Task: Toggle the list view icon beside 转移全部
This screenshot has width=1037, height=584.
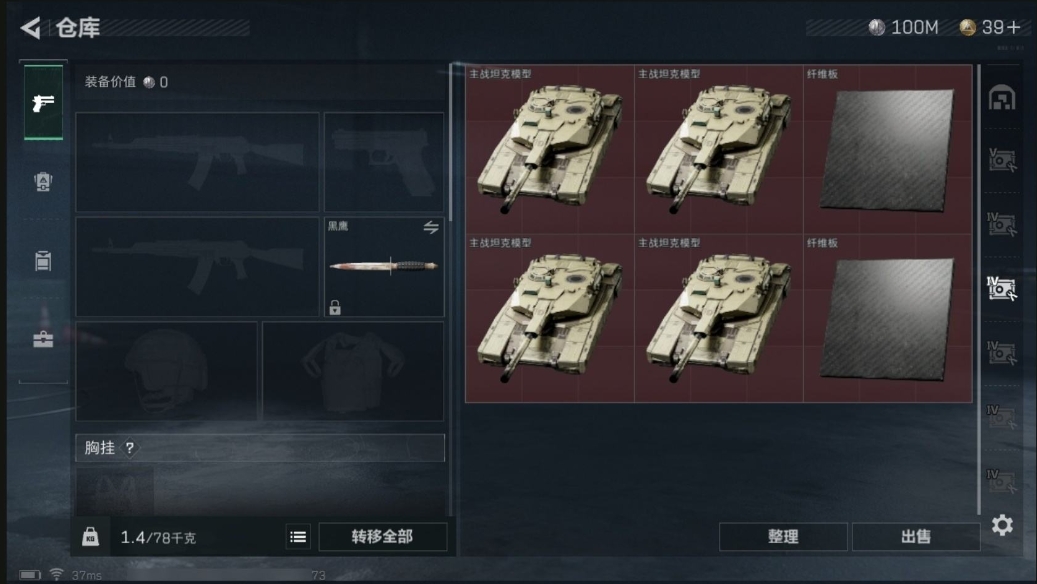Action: click(x=298, y=537)
